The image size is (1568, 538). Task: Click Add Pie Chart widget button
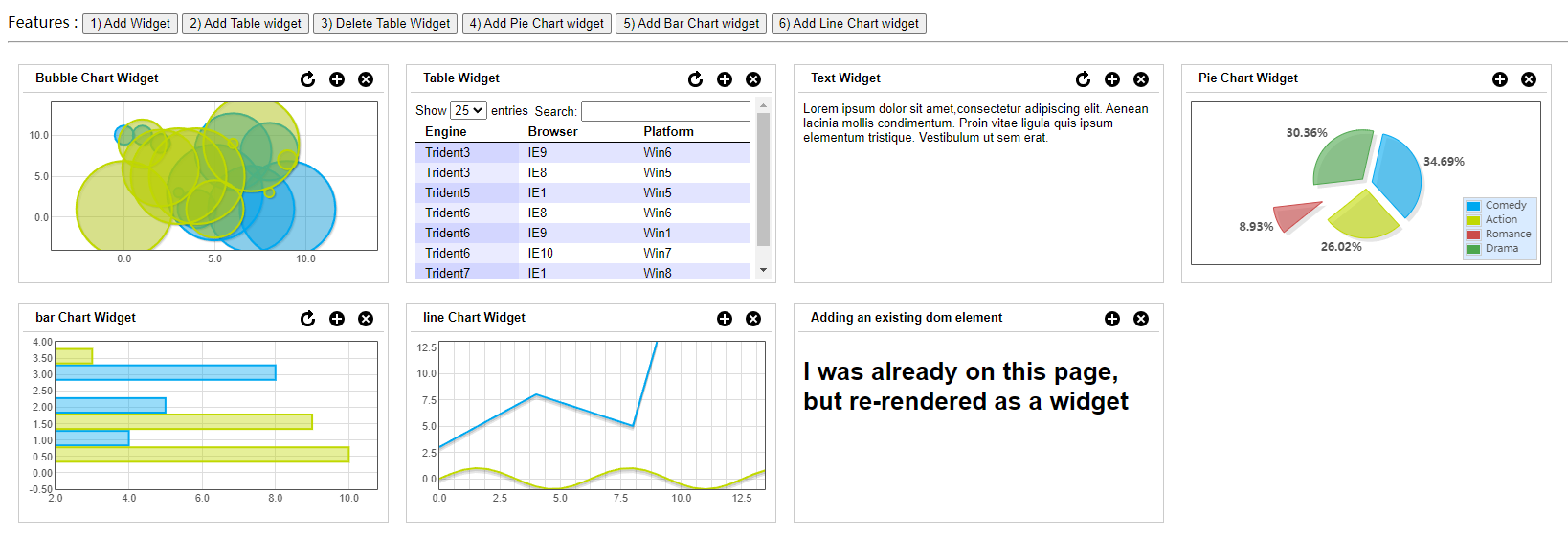pos(536,23)
